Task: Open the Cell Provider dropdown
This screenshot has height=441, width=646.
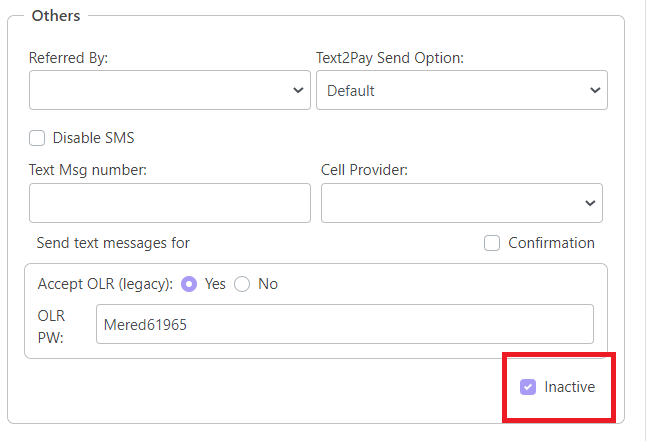Action: click(x=462, y=203)
